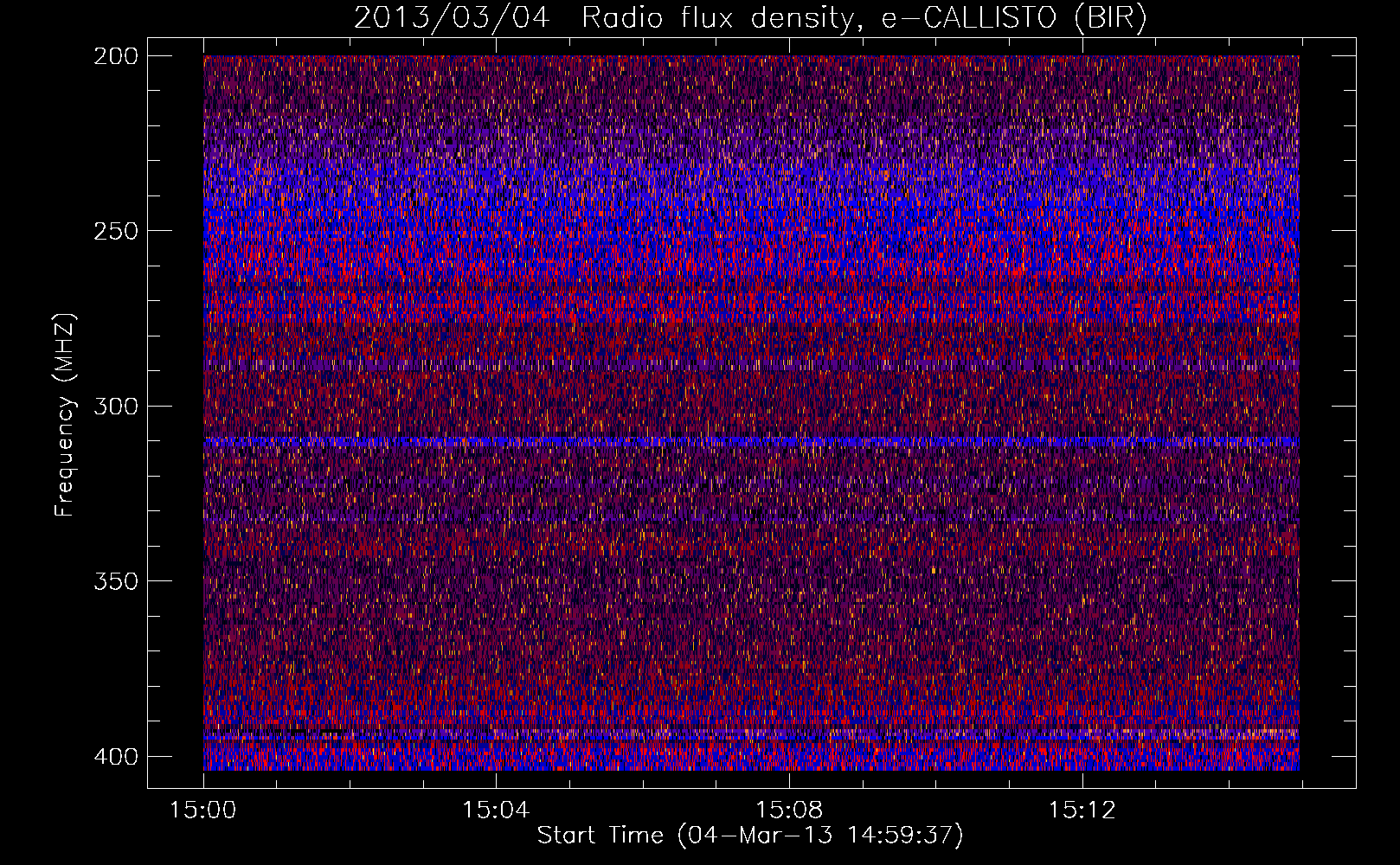Image resolution: width=1400 pixels, height=865 pixels.
Task: Click the 15:00 time tick label
Action: pos(203,811)
